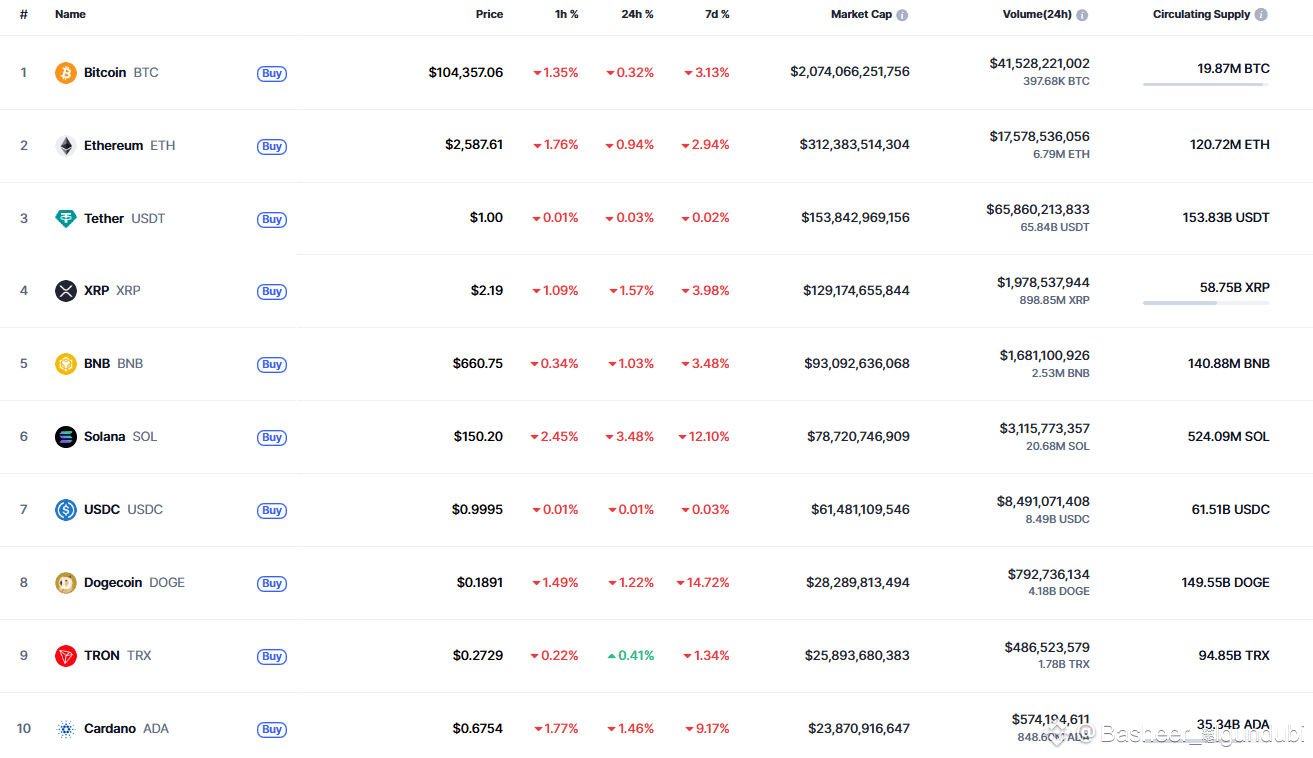
Task: Sort by the Name column header
Action: click(70, 15)
